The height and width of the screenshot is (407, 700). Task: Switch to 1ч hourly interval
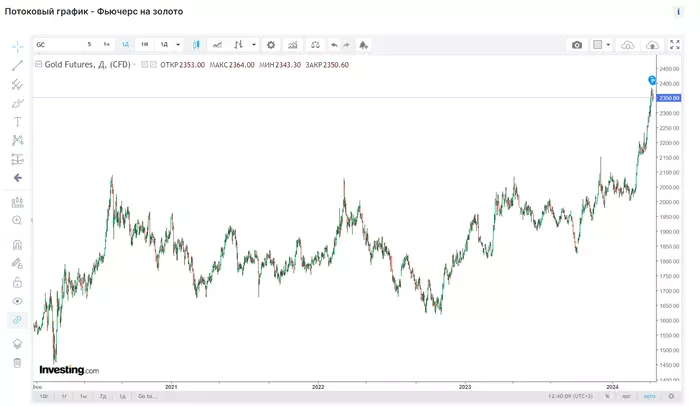(x=107, y=45)
